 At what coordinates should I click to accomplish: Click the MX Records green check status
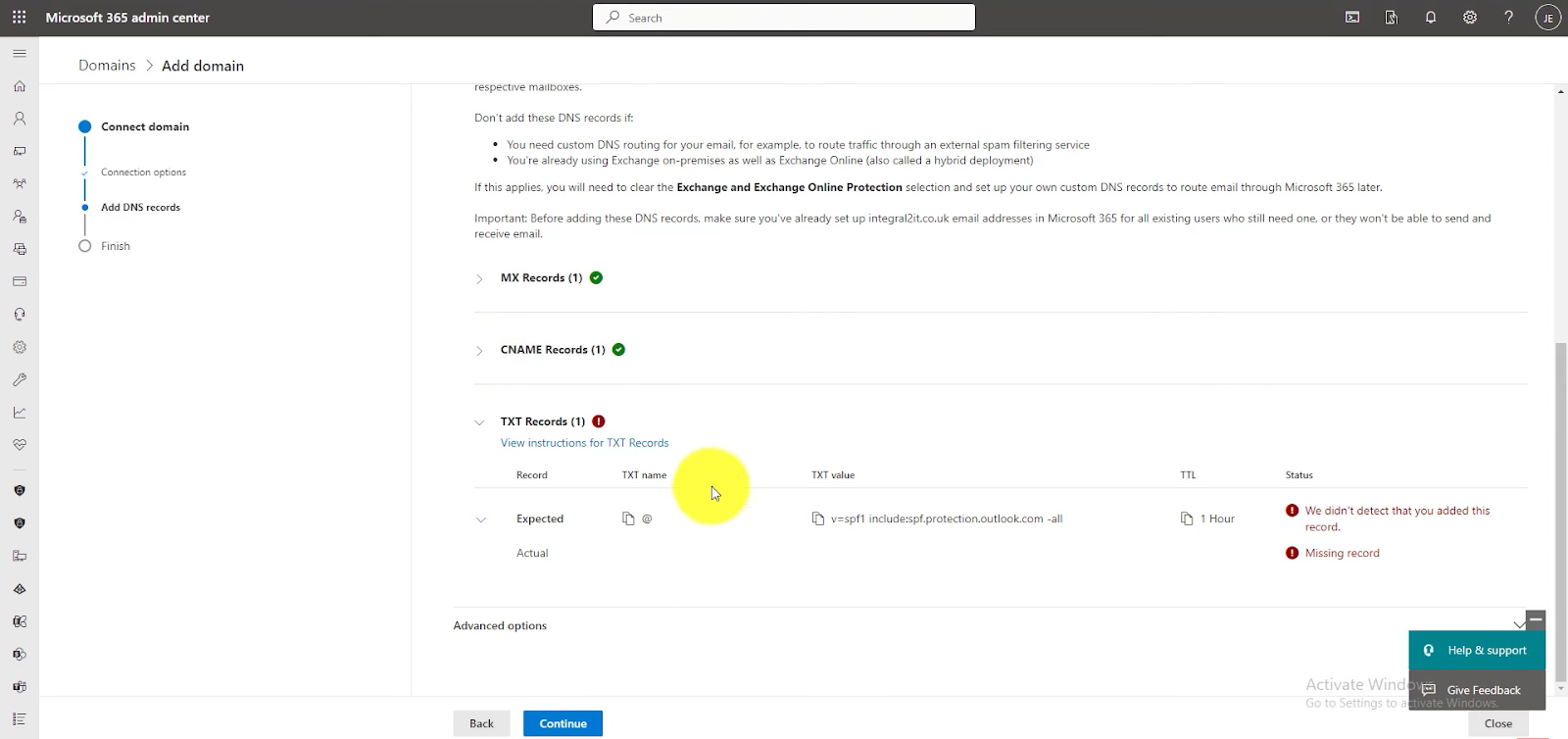click(596, 277)
